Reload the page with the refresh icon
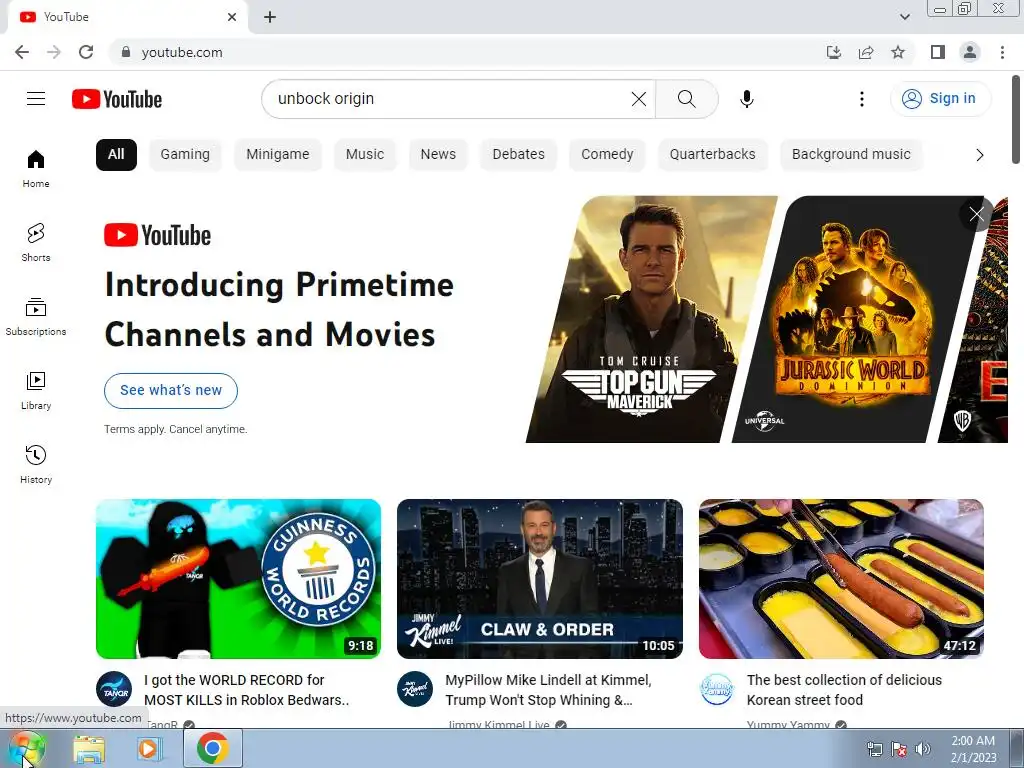This screenshot has height=768, width=1024. pos(86,52)
